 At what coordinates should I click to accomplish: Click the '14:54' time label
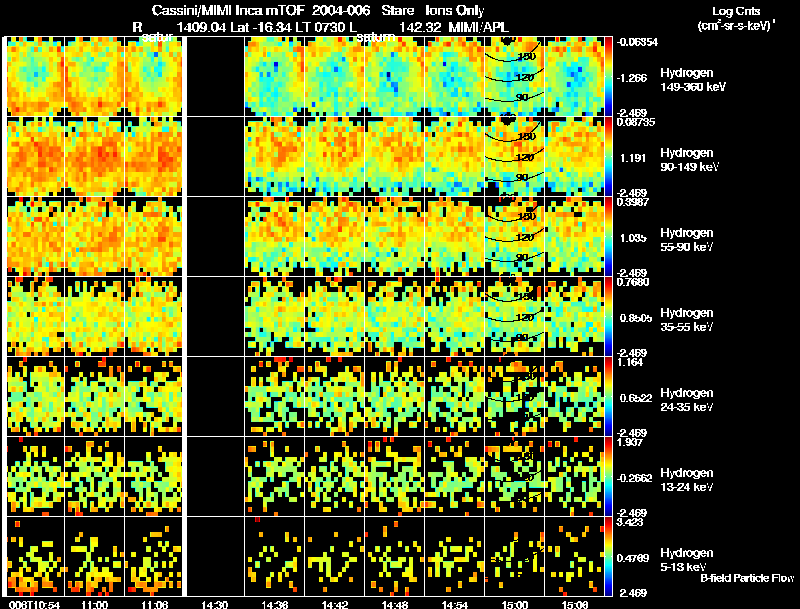[454, 605]
